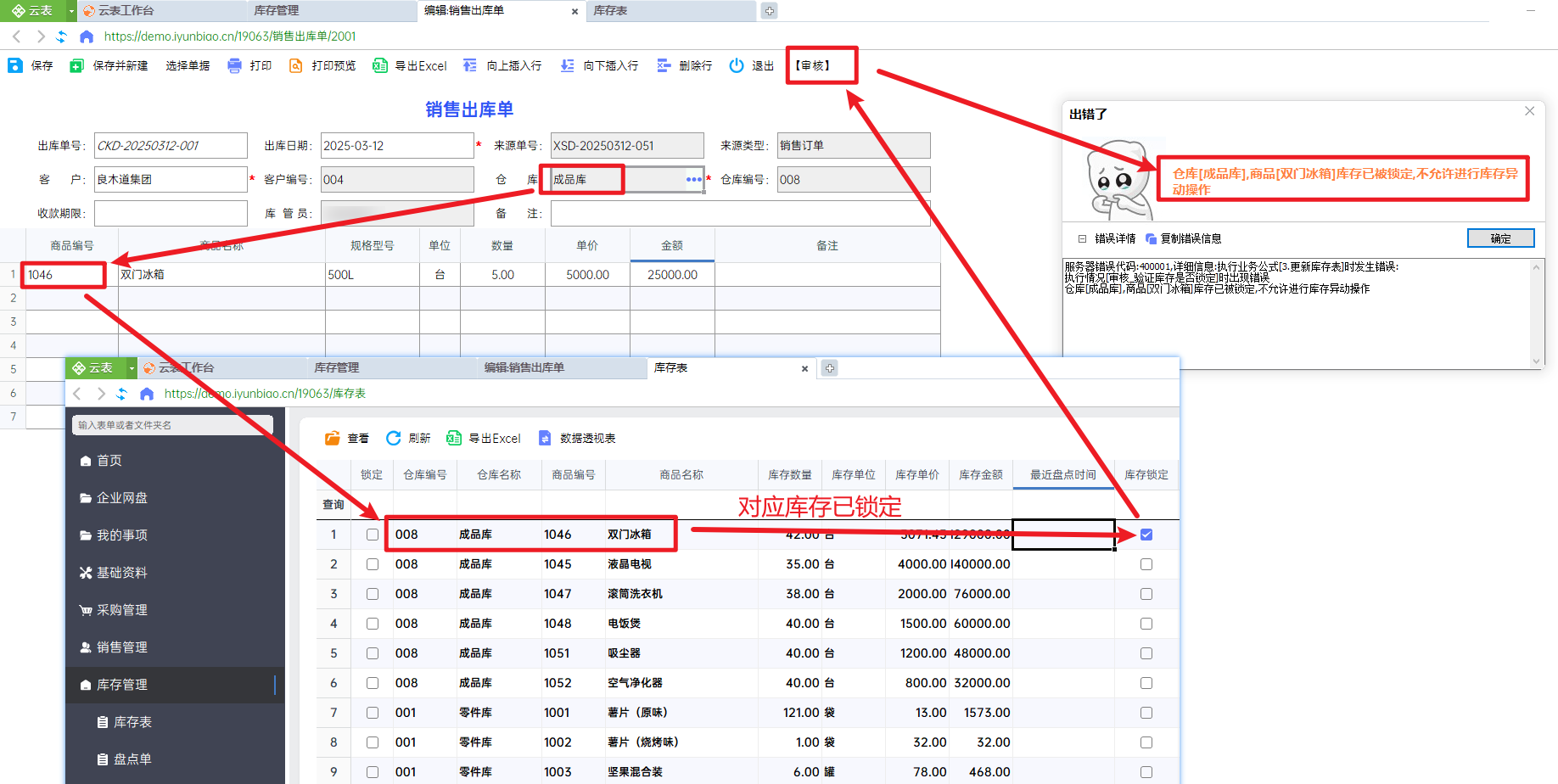Click 刷新 refresh in inventory toolbar
1558x784 pixels.
pyautogui.click(x=408, y=439)
